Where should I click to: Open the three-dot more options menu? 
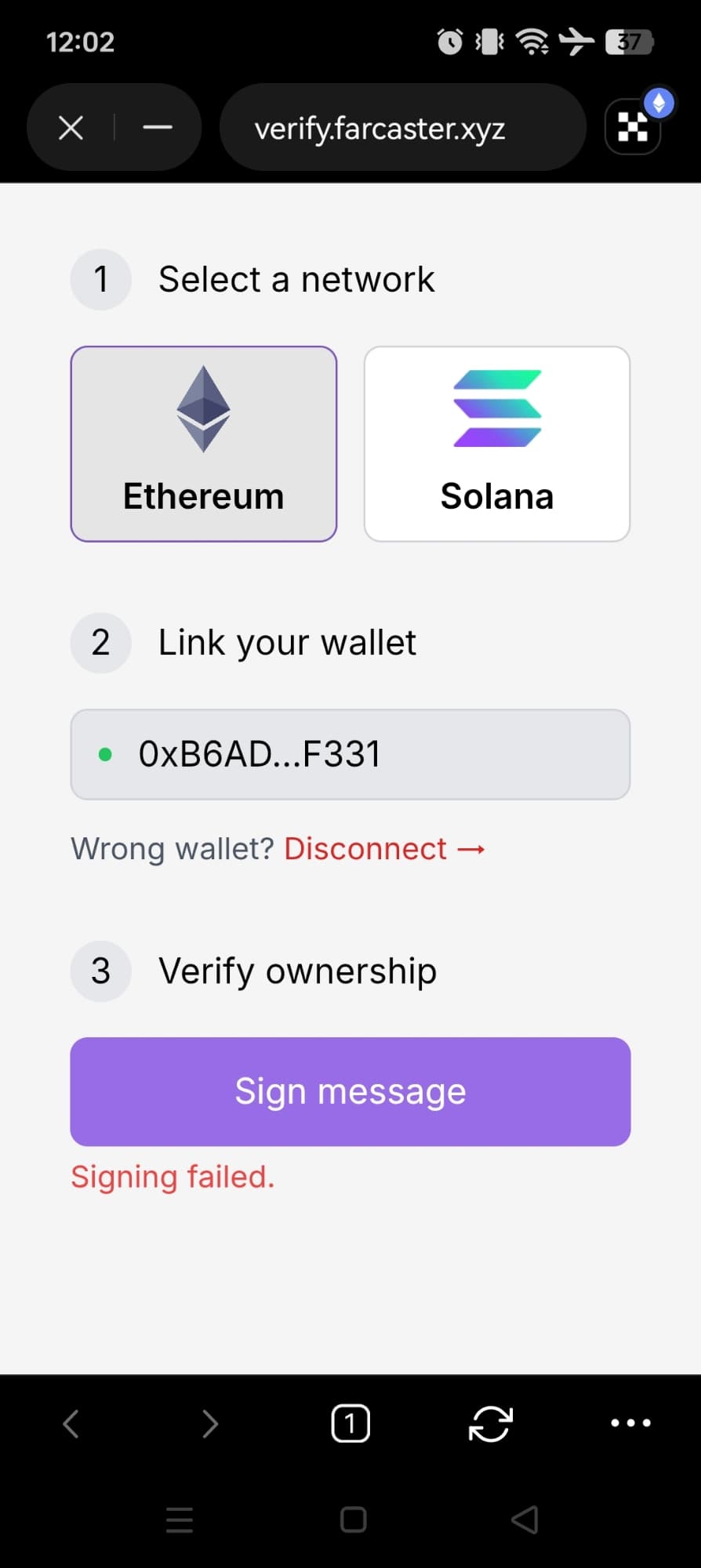(x=631, y=1423)
